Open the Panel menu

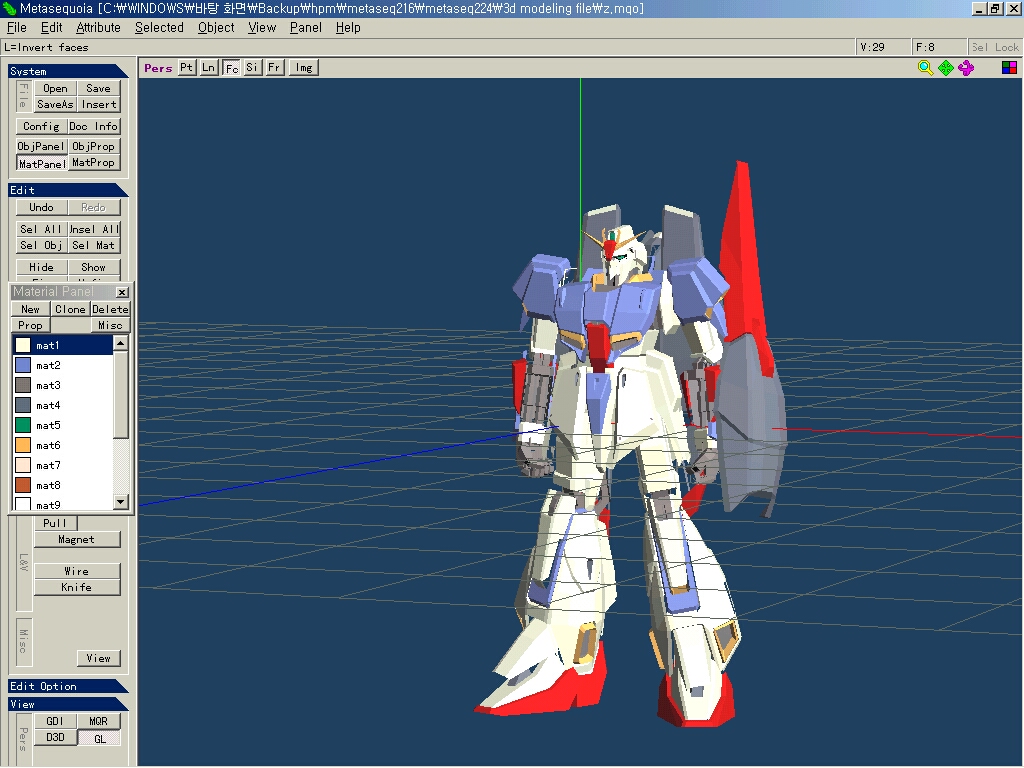point(306,27)
